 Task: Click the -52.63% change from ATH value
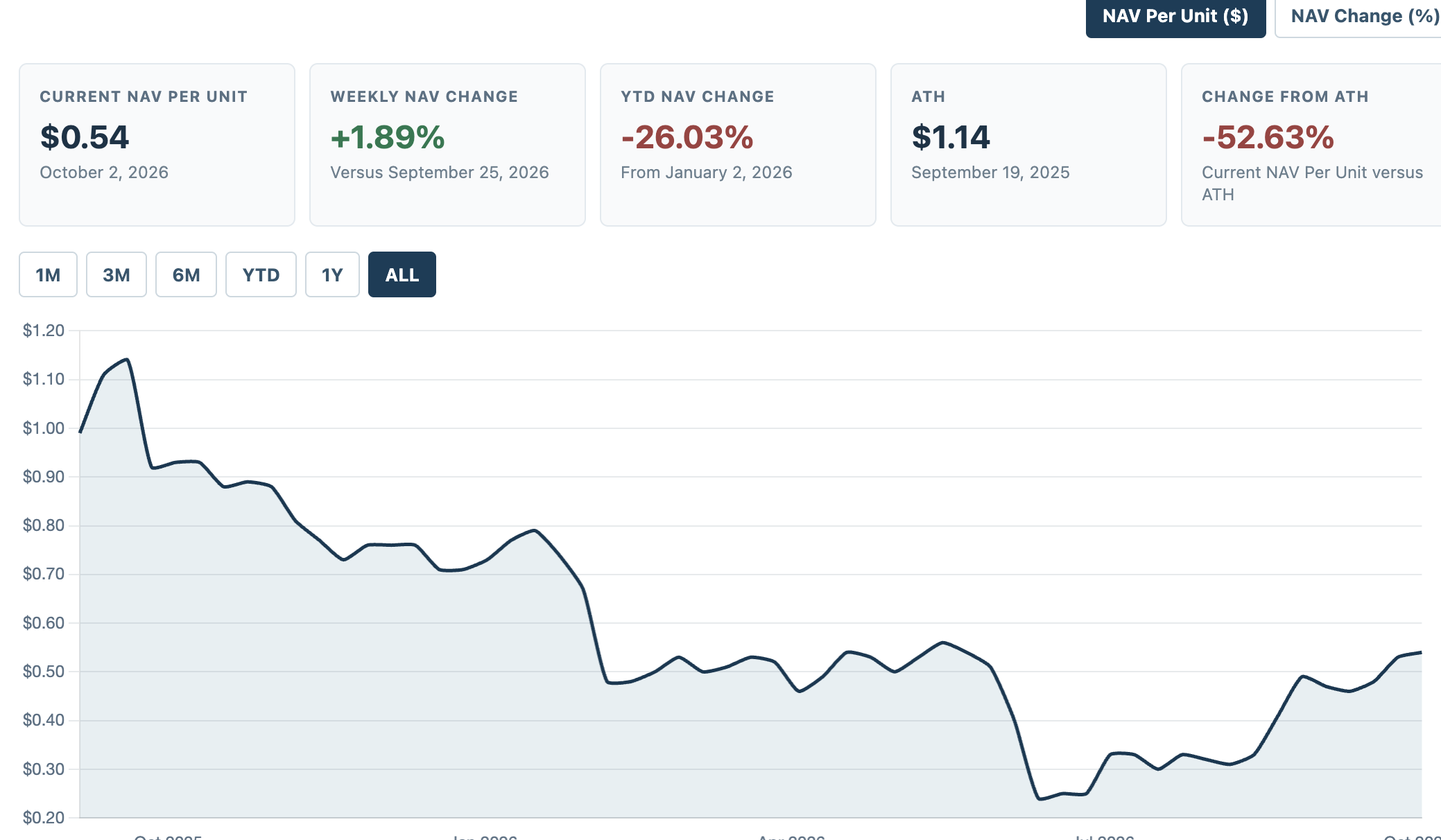(1268, 137)
